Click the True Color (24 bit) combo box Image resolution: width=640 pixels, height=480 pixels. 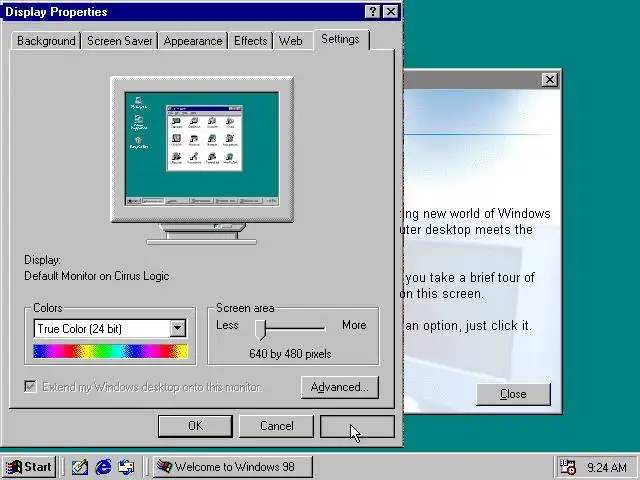(110, 329)
